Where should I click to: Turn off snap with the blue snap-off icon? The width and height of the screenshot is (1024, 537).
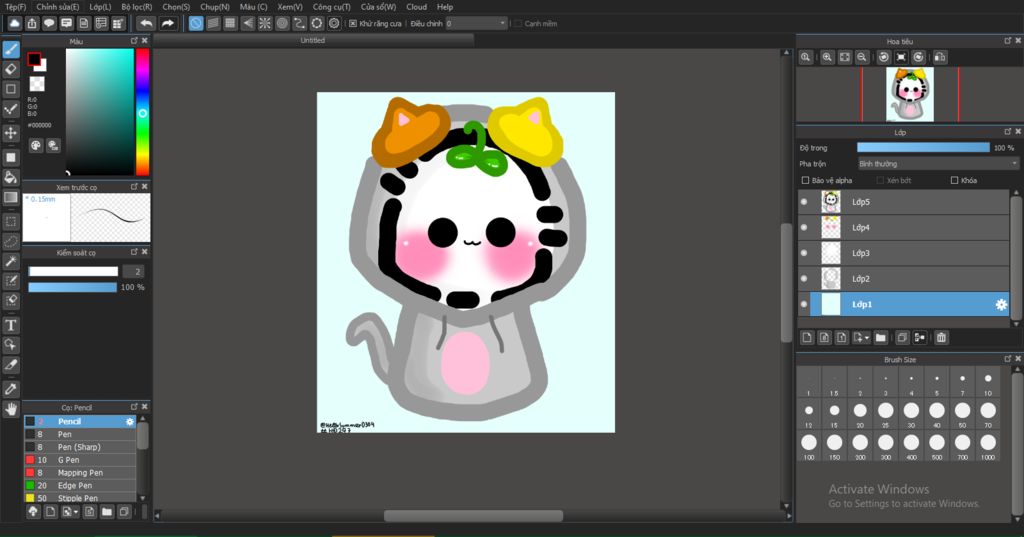[195, 24]
